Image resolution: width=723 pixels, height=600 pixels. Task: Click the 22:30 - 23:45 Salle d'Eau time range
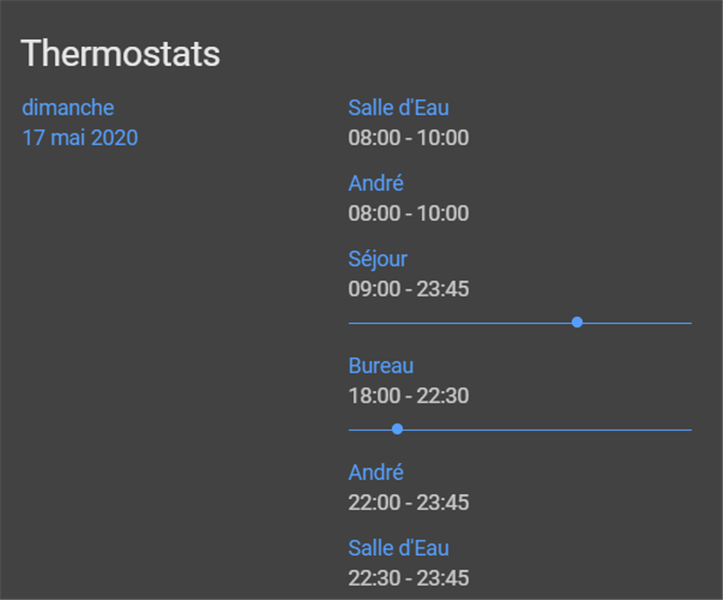tap(408, 578)
